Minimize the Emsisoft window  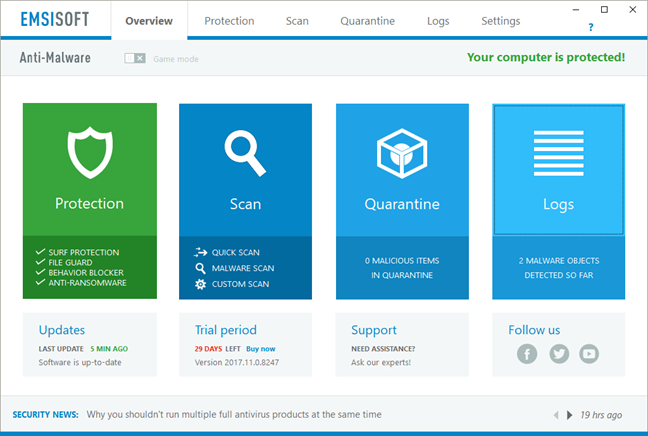point(576,10)
